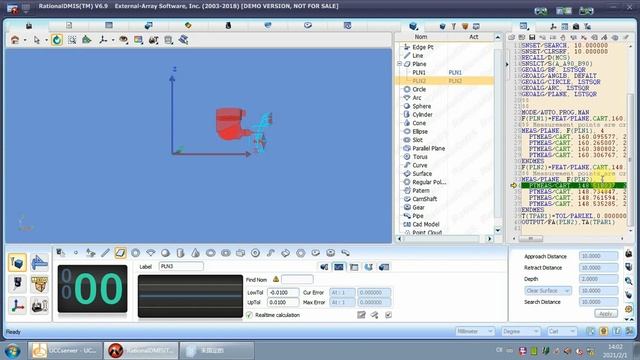This screenshot has height=360, width=640.
Task: Select the Line measurement tool icon
Action: coord(105,253)
